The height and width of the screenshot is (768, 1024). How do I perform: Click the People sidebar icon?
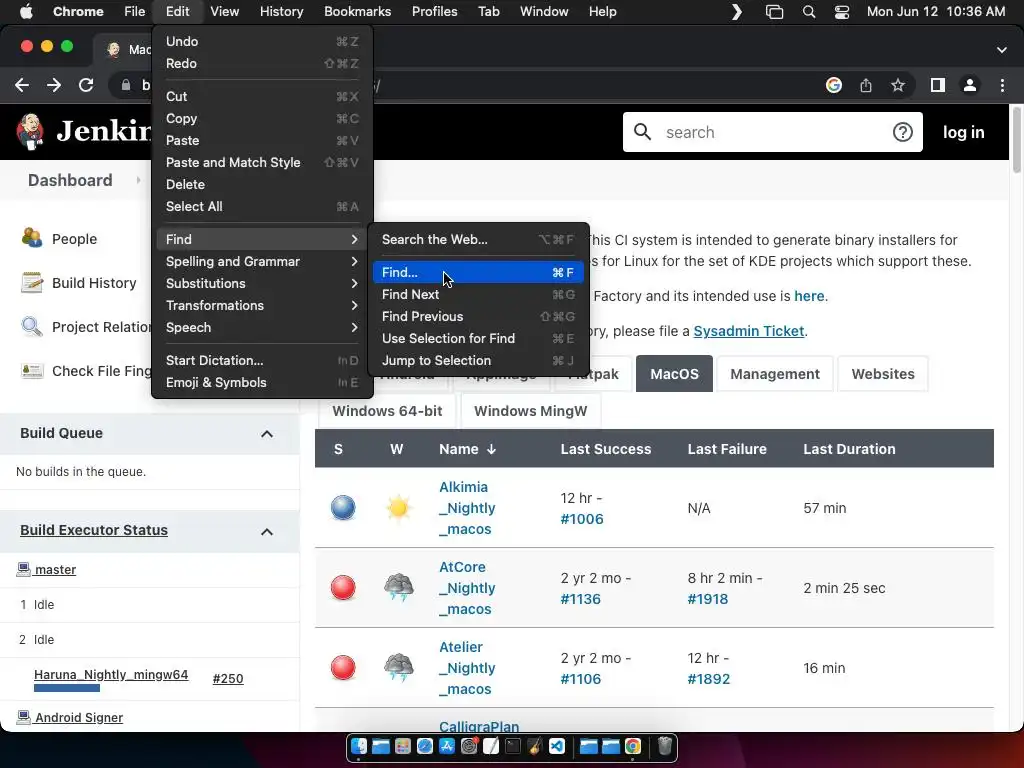tap(32, 238)
